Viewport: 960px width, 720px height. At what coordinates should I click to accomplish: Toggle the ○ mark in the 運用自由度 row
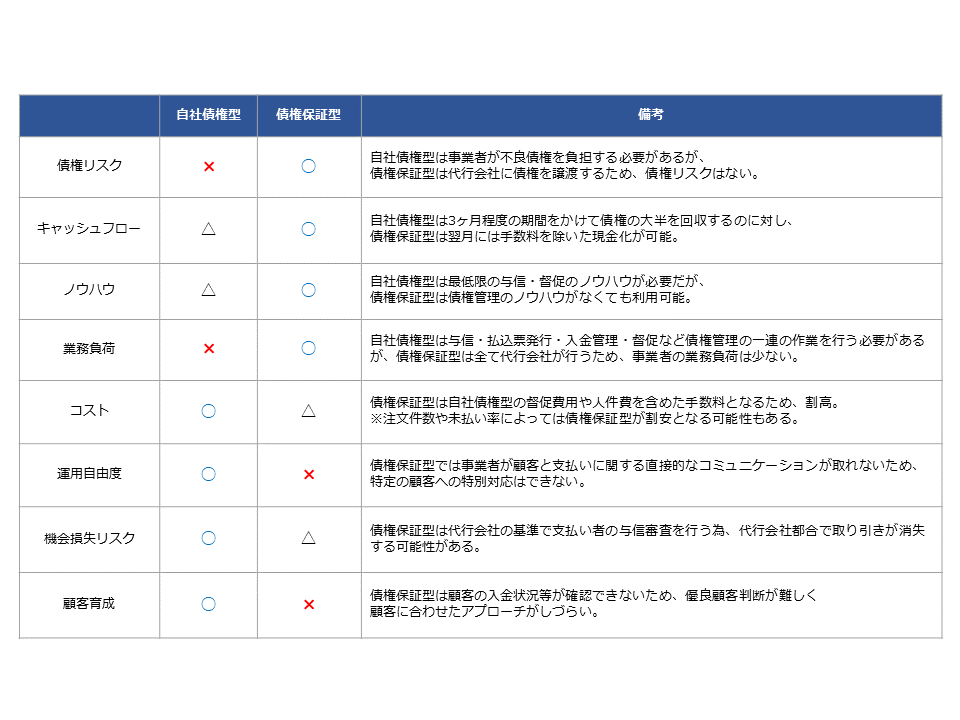point(208,474)
